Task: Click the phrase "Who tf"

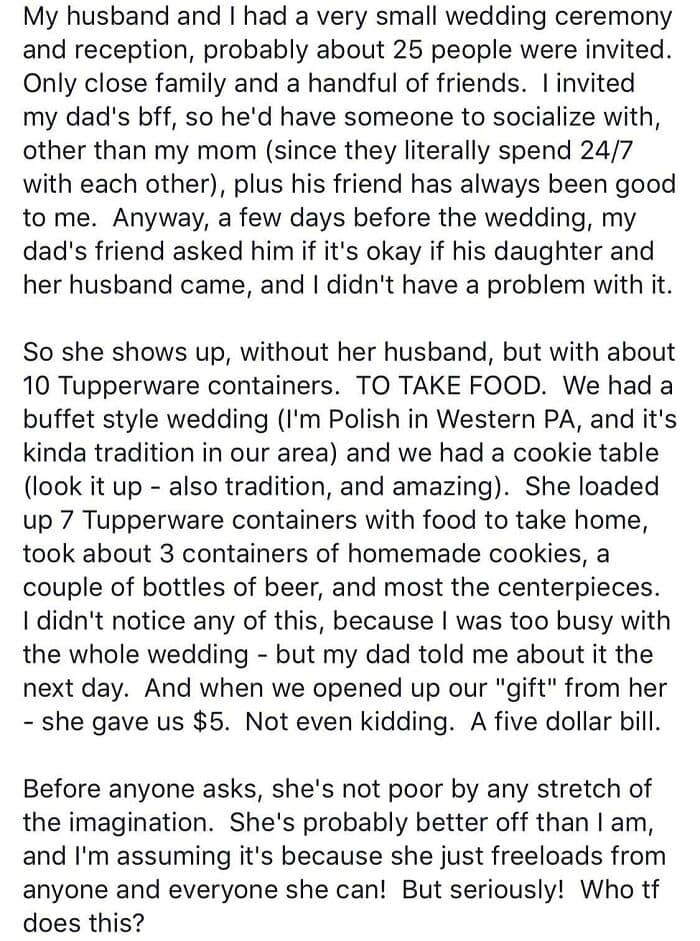Action: point(619,890)
